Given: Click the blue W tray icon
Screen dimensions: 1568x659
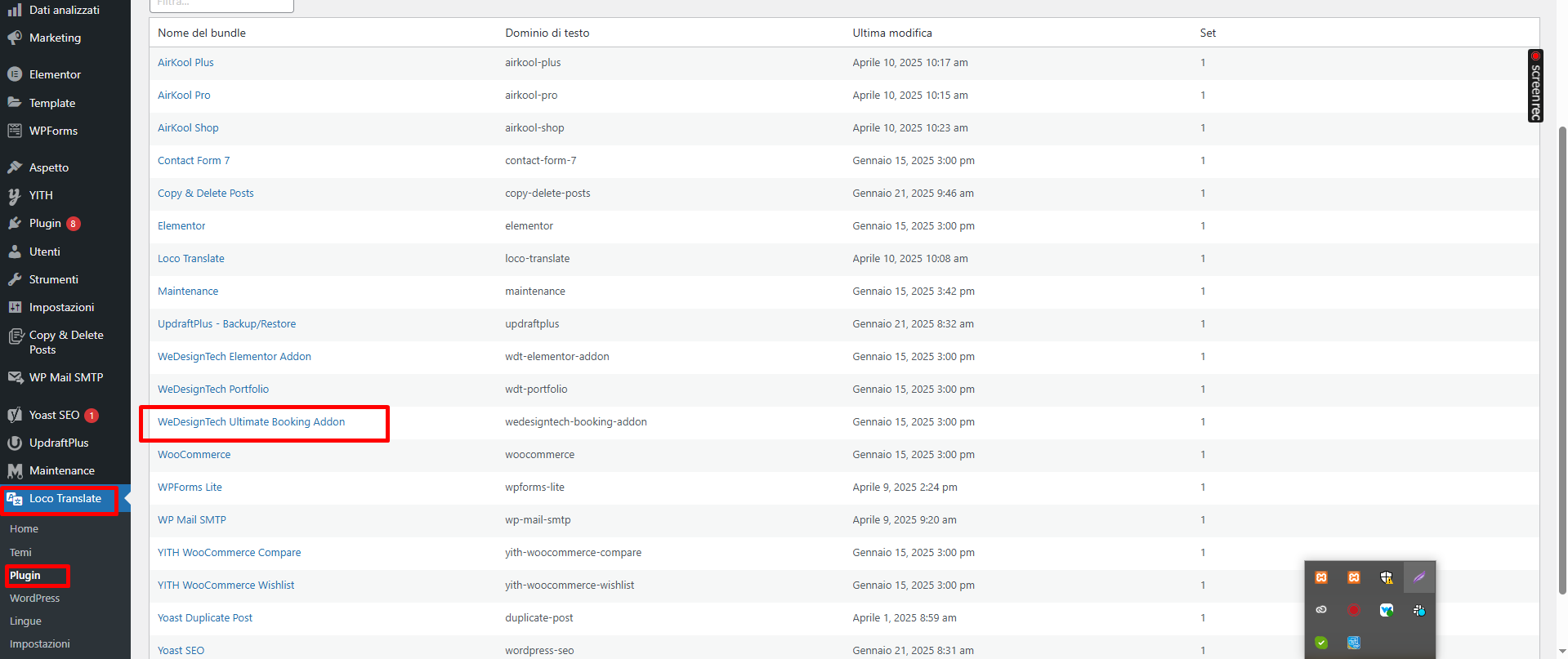Looking at the screenshot, I should [1387, 610].
